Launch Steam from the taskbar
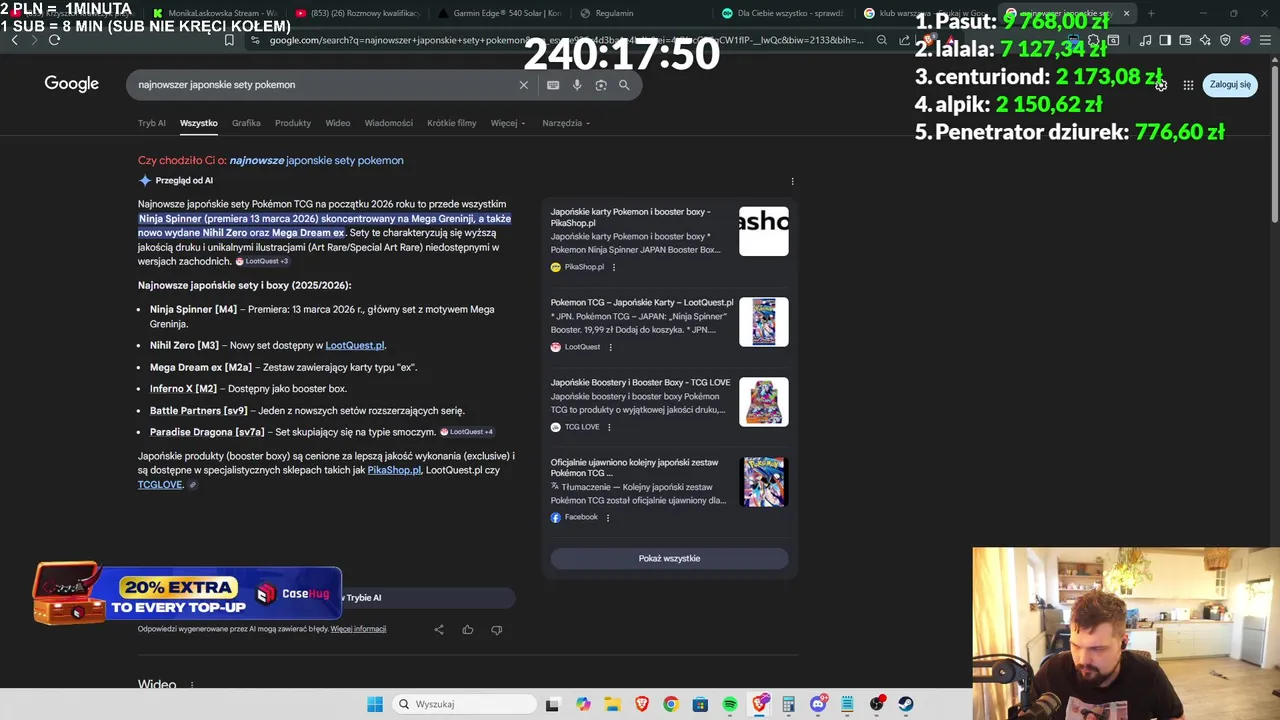The image size is (1280, 720). (x=906, y=704)
